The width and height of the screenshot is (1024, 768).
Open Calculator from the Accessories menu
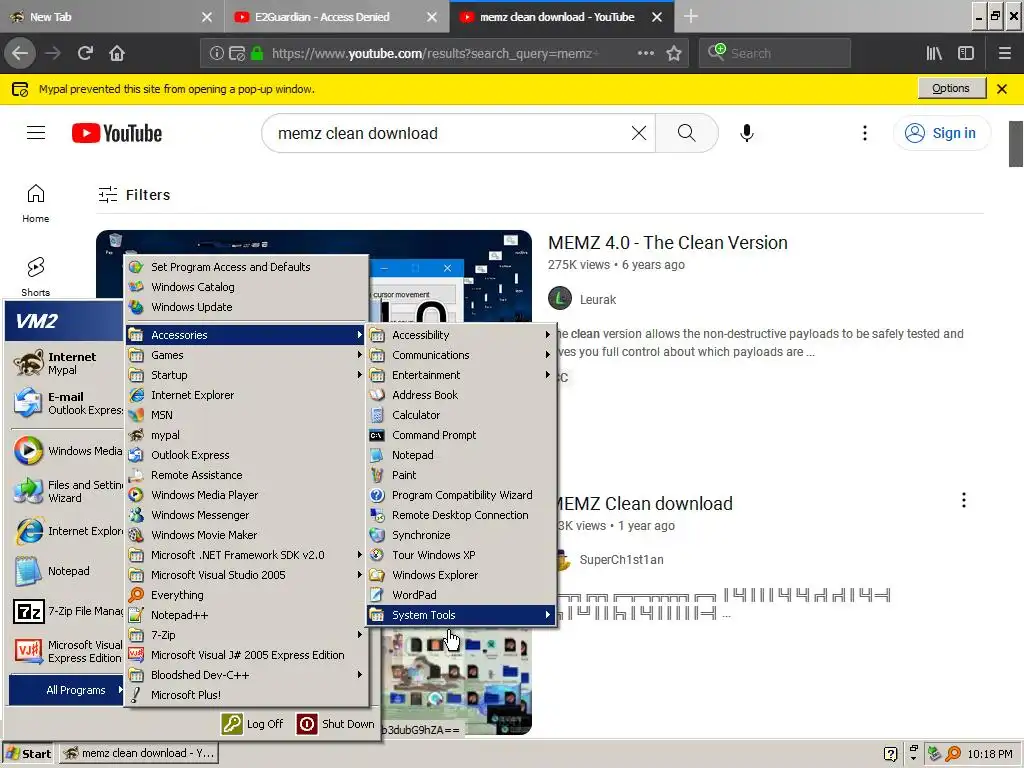(x=415, y=415)
